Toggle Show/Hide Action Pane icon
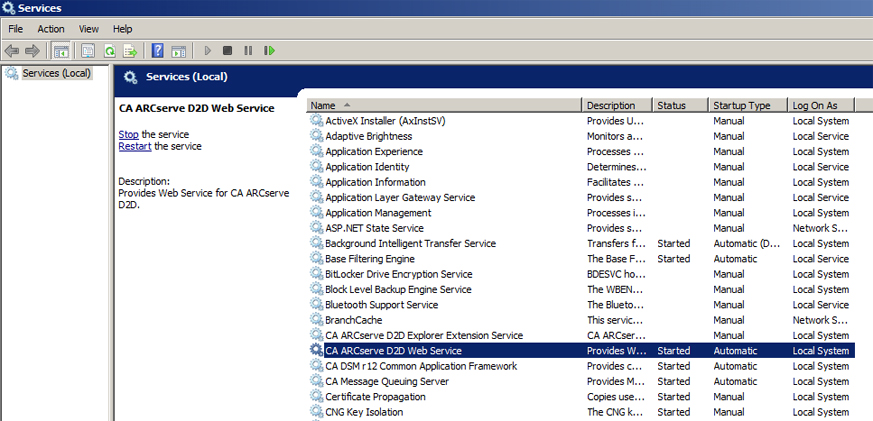 [x=178, y=51]
